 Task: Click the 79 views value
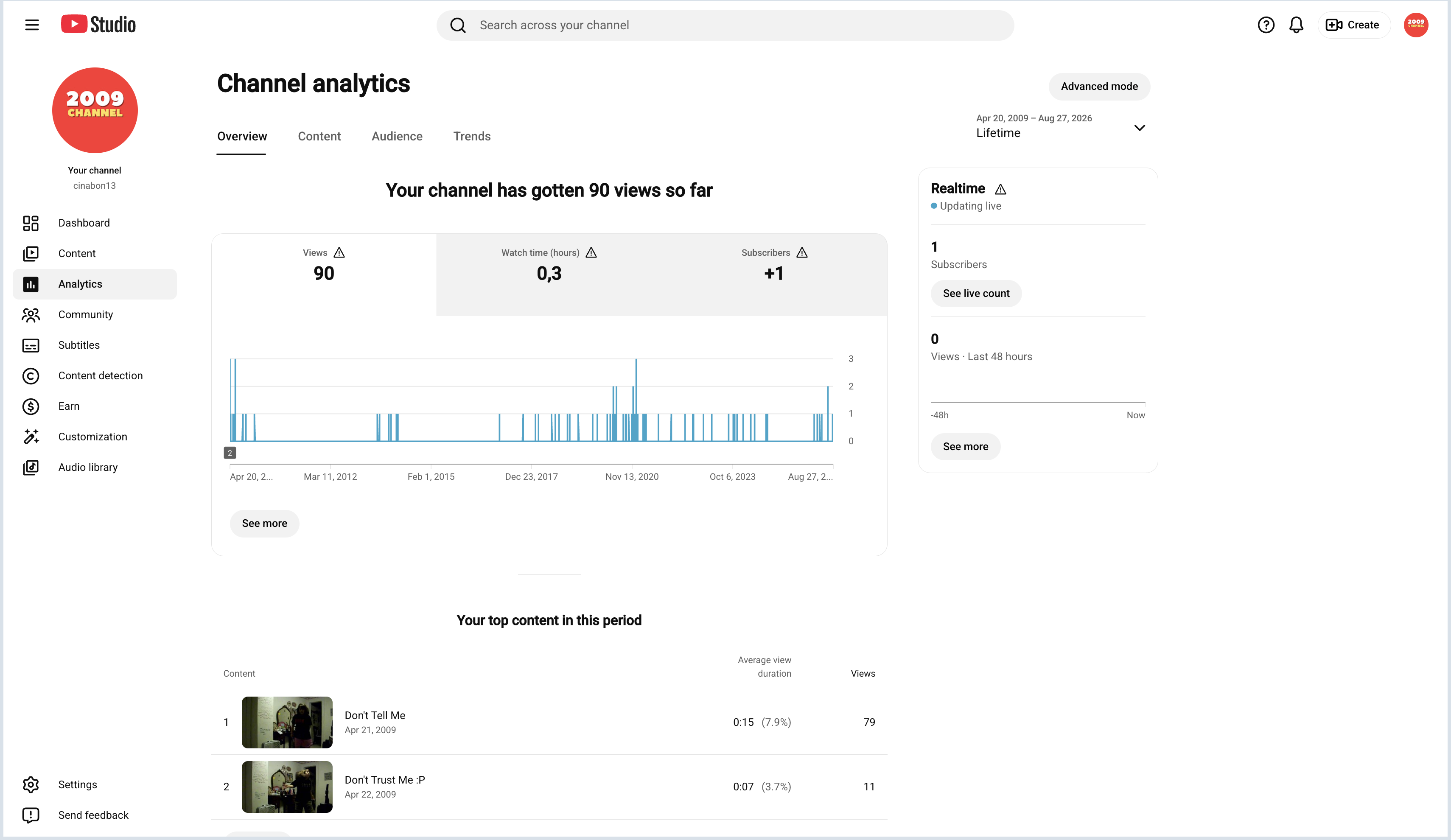tap(869, 722)
